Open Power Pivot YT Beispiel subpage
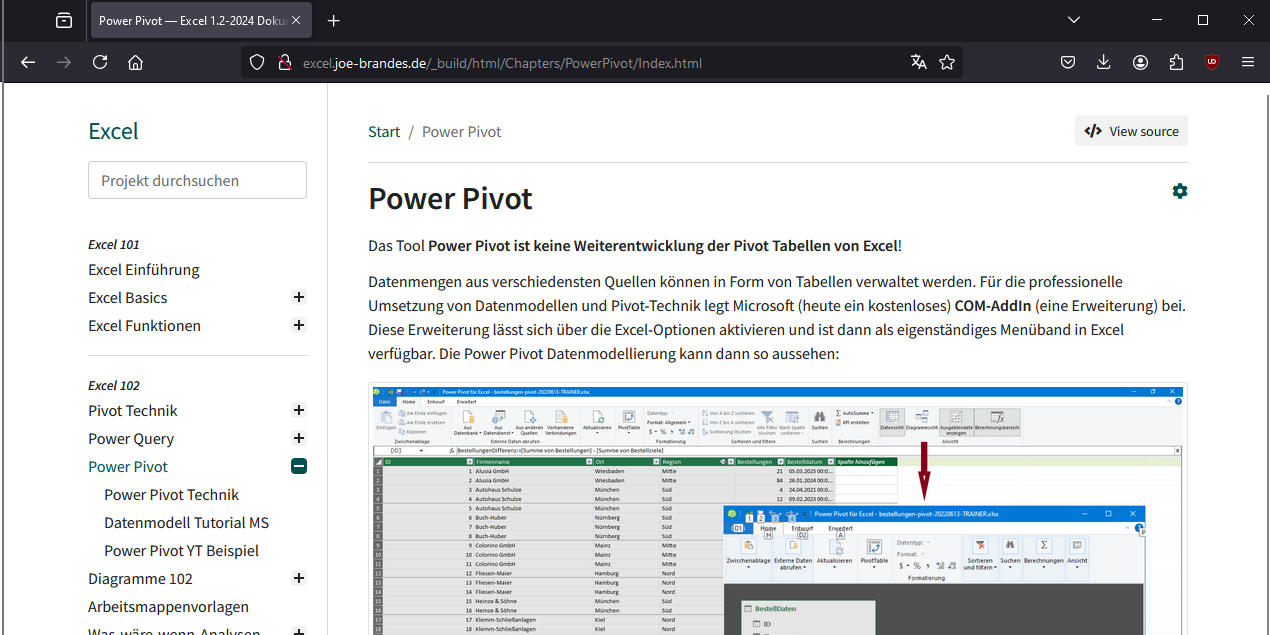 point(181,551)
